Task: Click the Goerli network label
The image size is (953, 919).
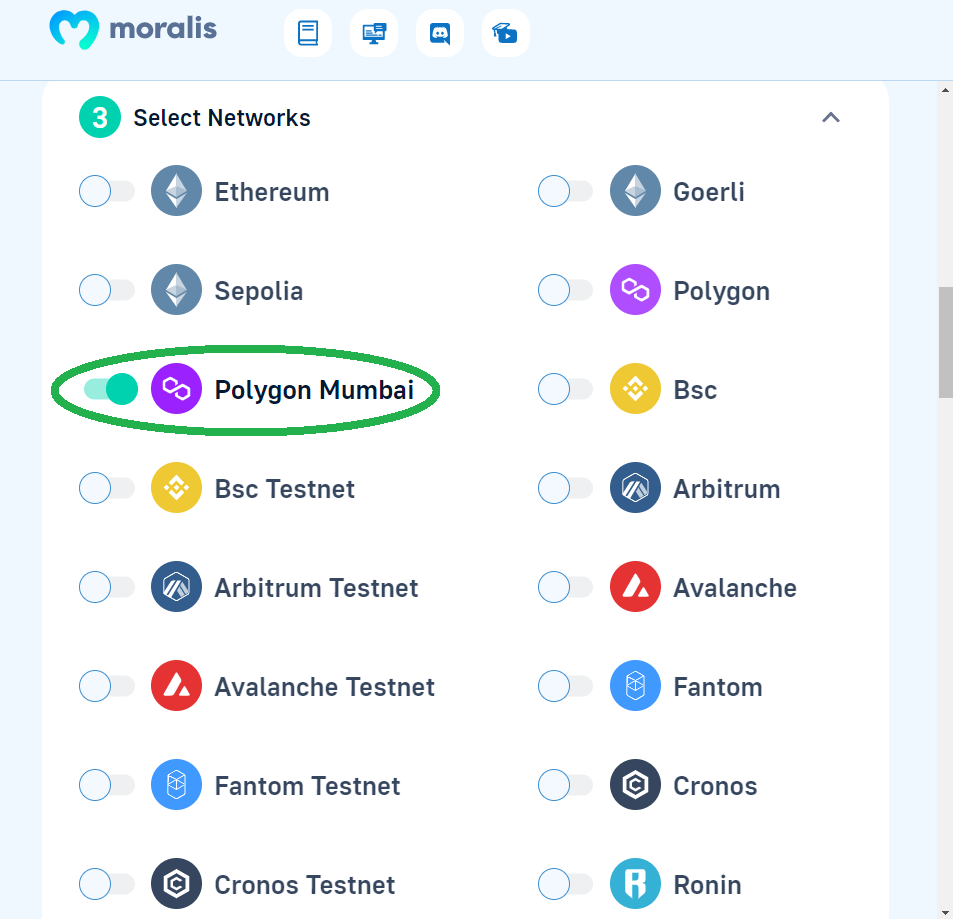Action: [709, 192]
